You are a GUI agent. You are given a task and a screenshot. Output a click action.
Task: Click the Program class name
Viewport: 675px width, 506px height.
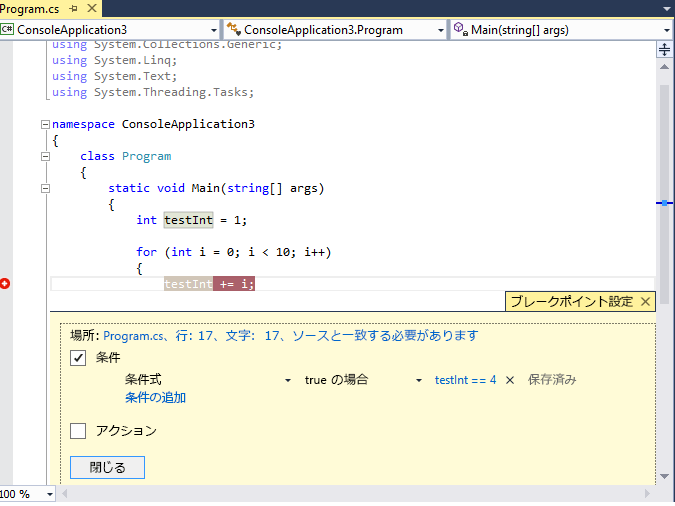[146, 156]
